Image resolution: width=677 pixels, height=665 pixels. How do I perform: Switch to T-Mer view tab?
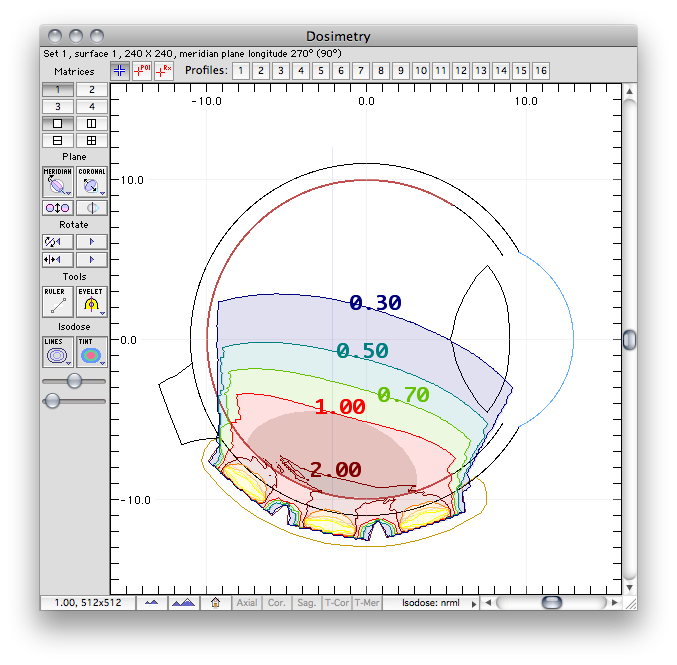click(x=367, y=603)
